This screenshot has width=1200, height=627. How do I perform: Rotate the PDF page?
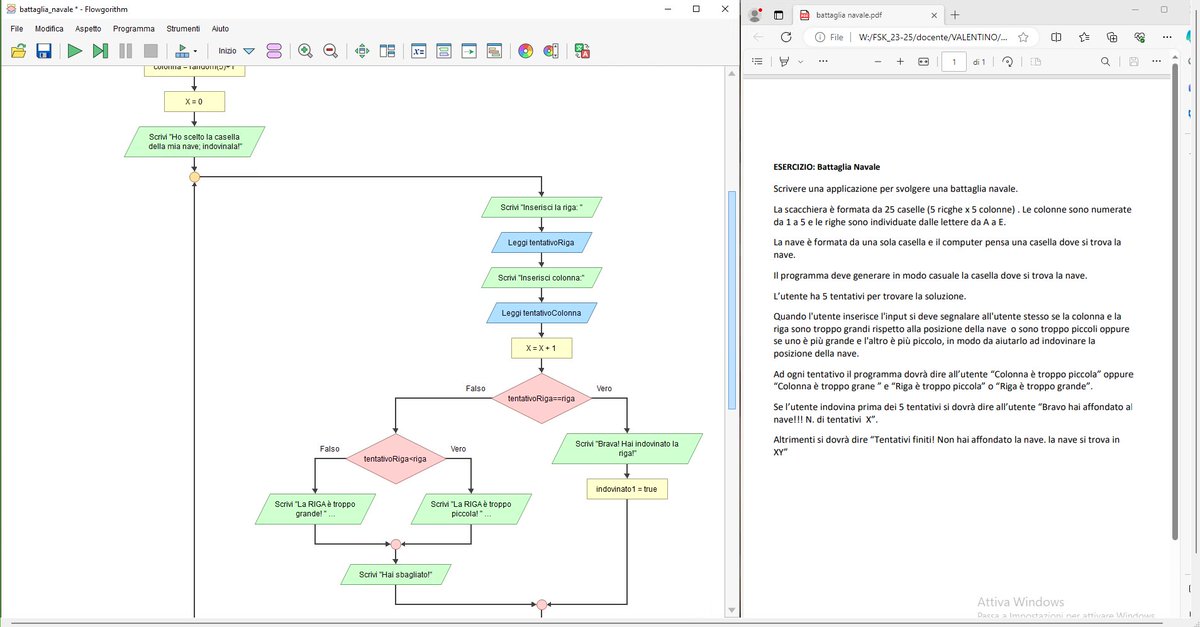(1007, 61)
